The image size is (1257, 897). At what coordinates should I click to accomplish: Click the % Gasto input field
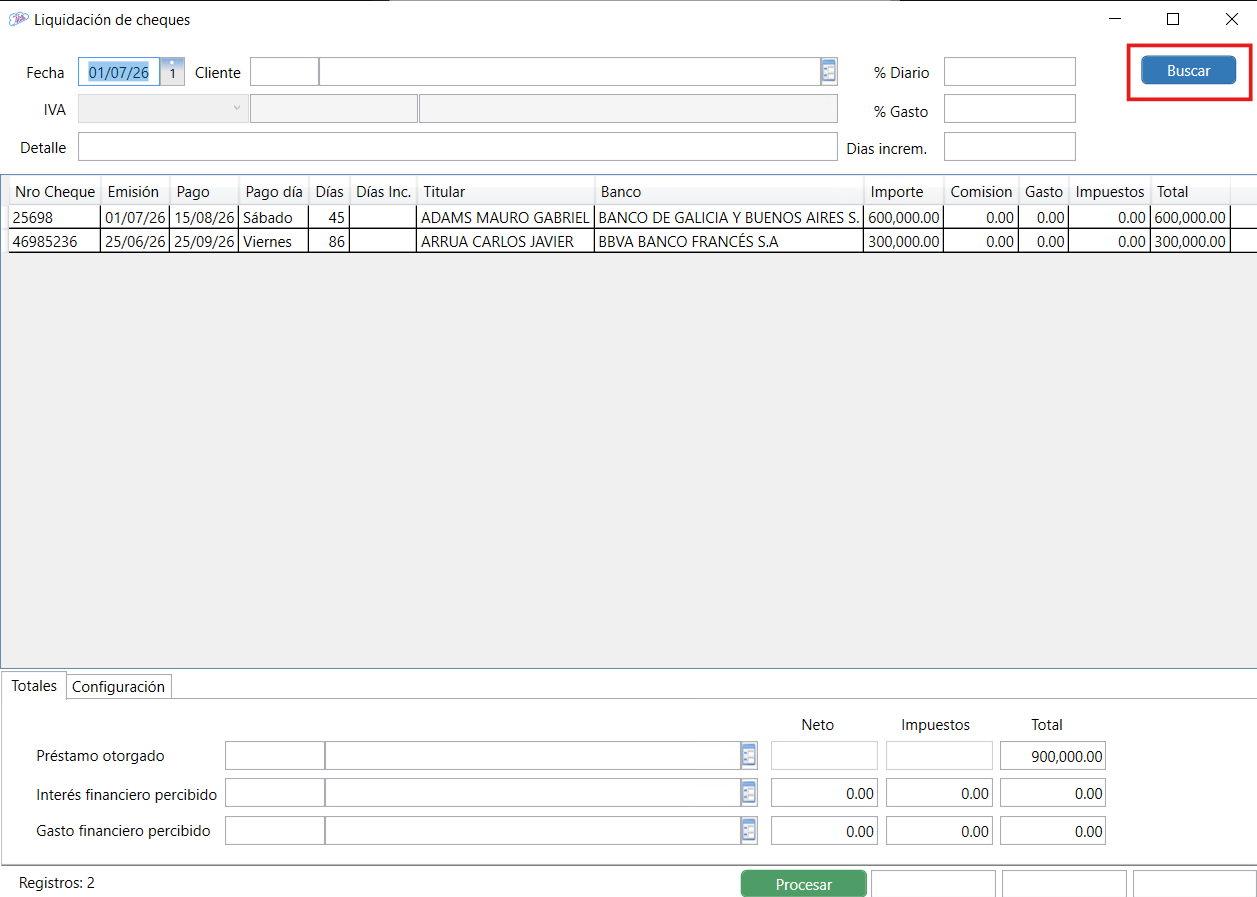(1010, 109)
